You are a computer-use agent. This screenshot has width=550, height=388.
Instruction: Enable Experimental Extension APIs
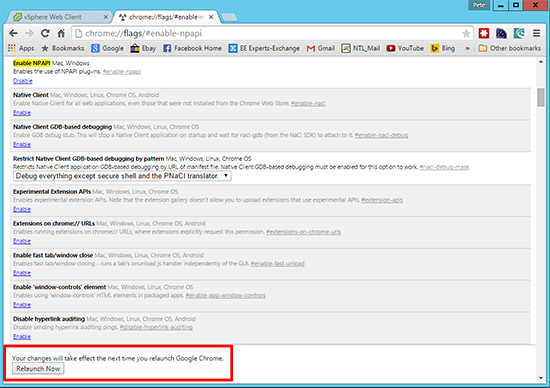22,209
